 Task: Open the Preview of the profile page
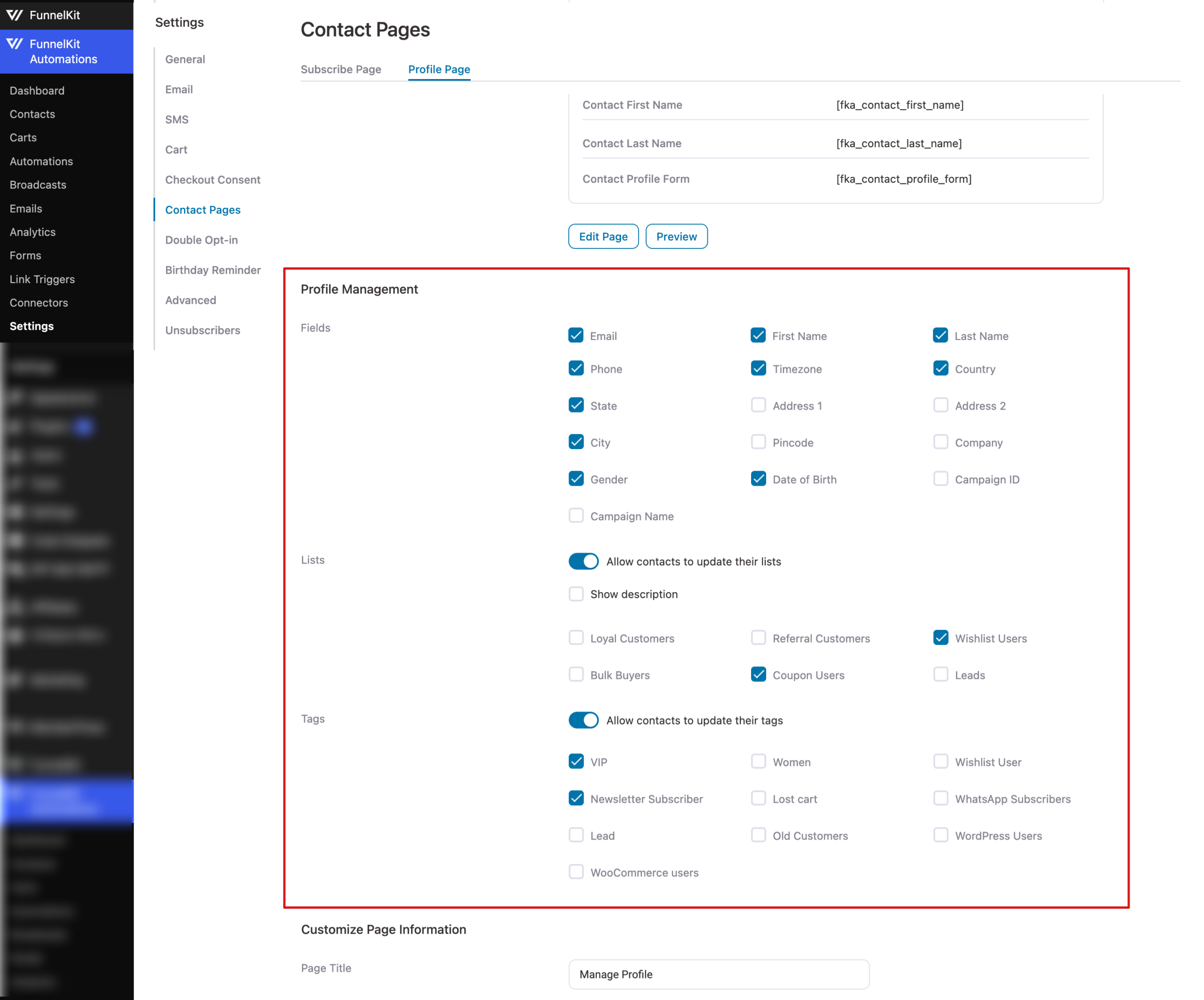tap(676, 236)
